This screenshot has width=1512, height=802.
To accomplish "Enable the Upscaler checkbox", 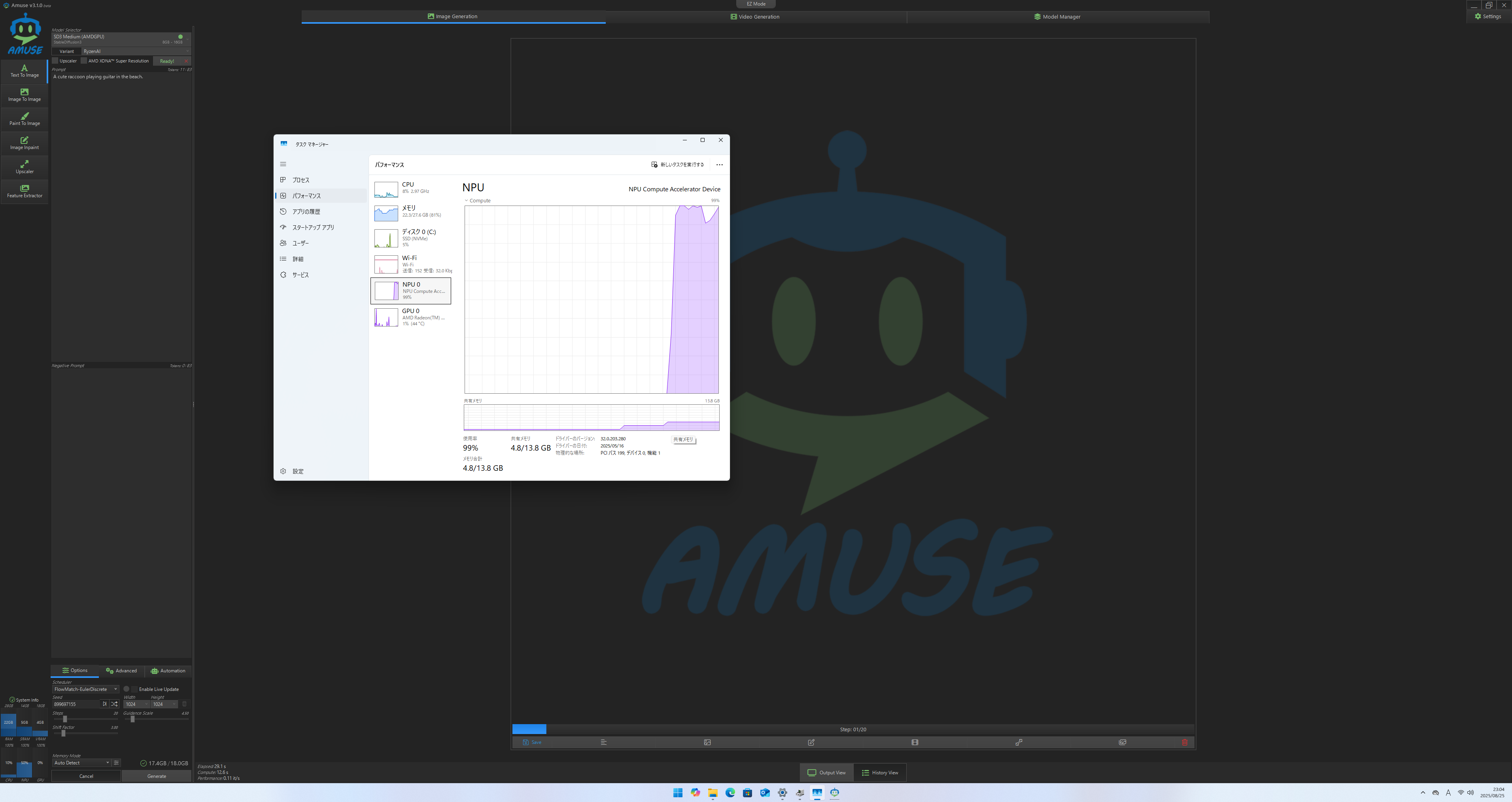I will (55, 61).
